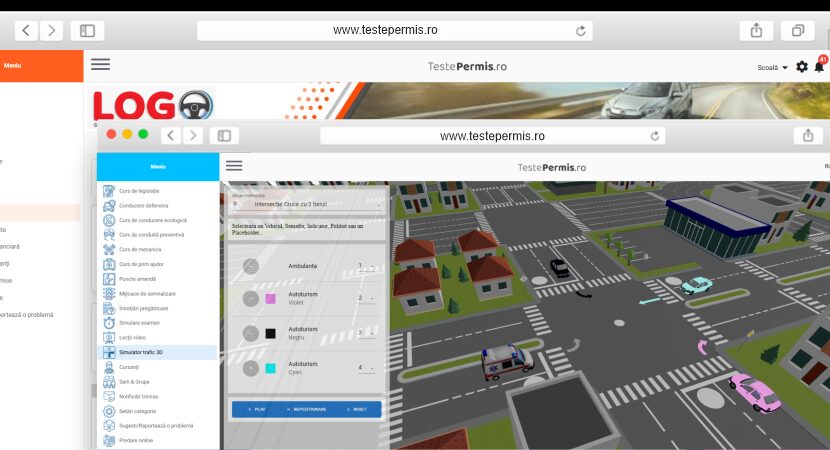The height and width of the screenshot is (450, 830).
Task: Open Curs de conduită preventivă icon
Action: coord(109,235)
